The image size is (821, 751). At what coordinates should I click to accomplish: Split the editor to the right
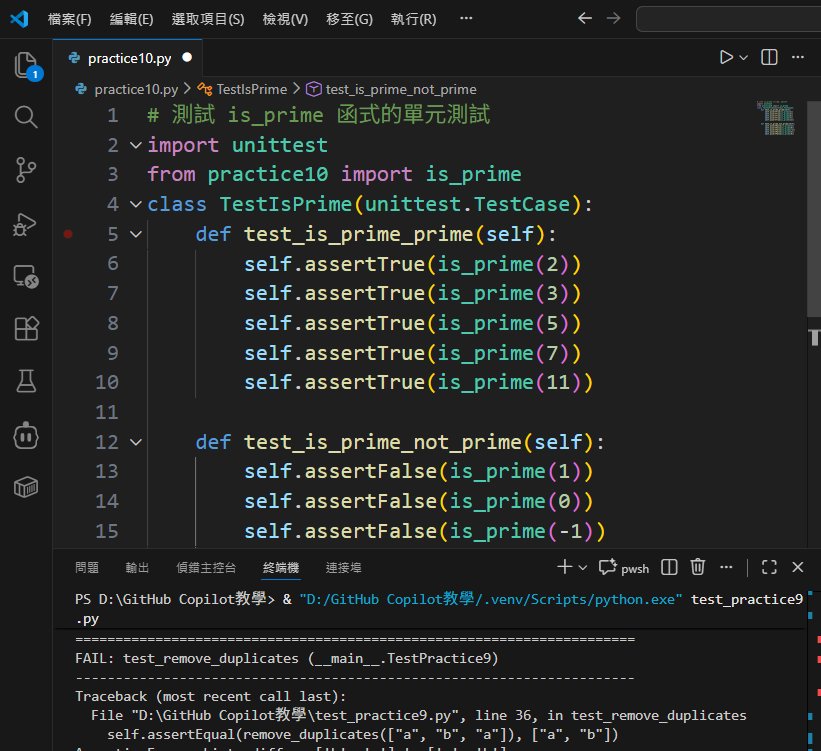coord(769,58)
